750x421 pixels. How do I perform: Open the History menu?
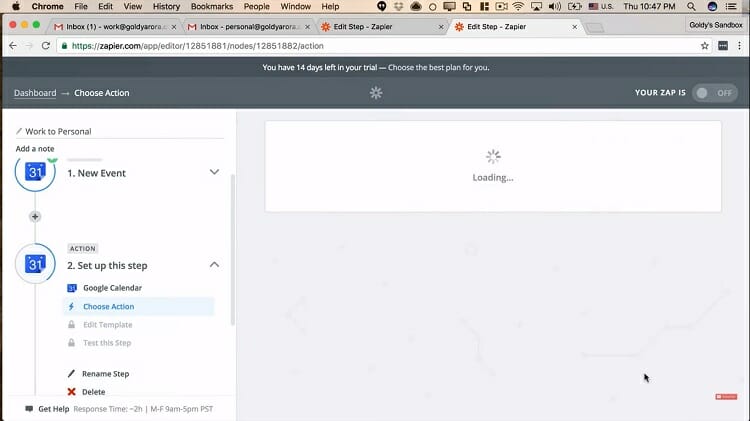166,6
